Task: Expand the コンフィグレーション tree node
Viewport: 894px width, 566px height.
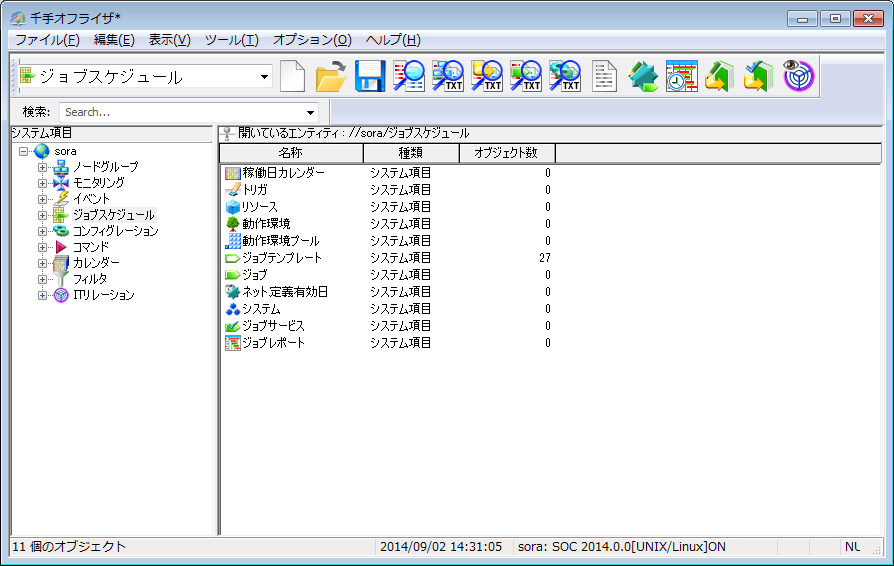Action: pyautogui.click(x=42, y=231)
